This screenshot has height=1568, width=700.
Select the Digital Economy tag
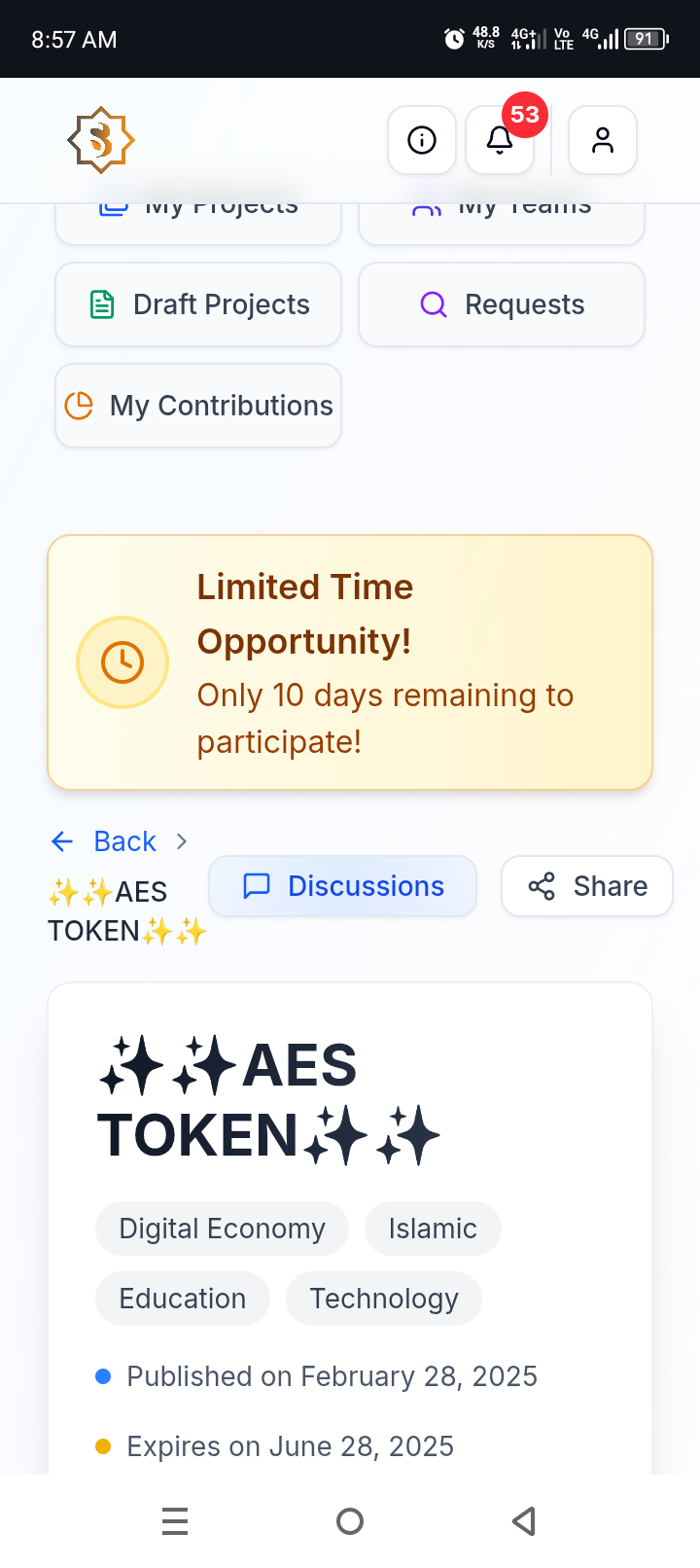click(x=222, y=1229)
